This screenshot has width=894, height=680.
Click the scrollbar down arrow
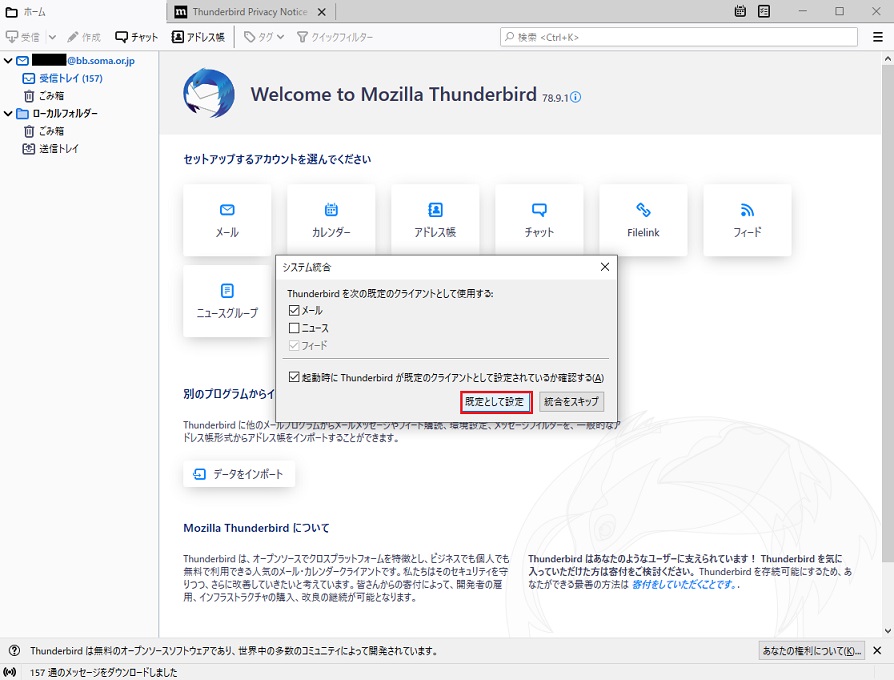888,631
